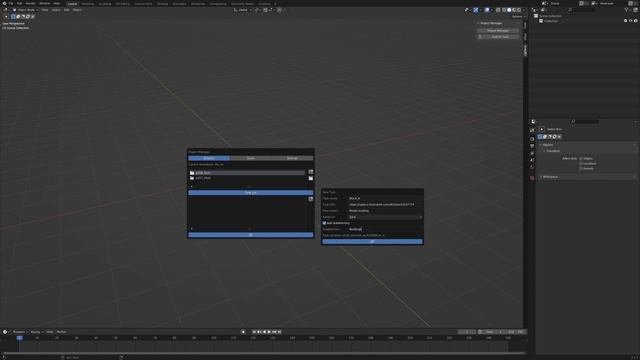Select rendered viewport shading
640x360 pixels.
pyautogui.click(x=519, y=10)
